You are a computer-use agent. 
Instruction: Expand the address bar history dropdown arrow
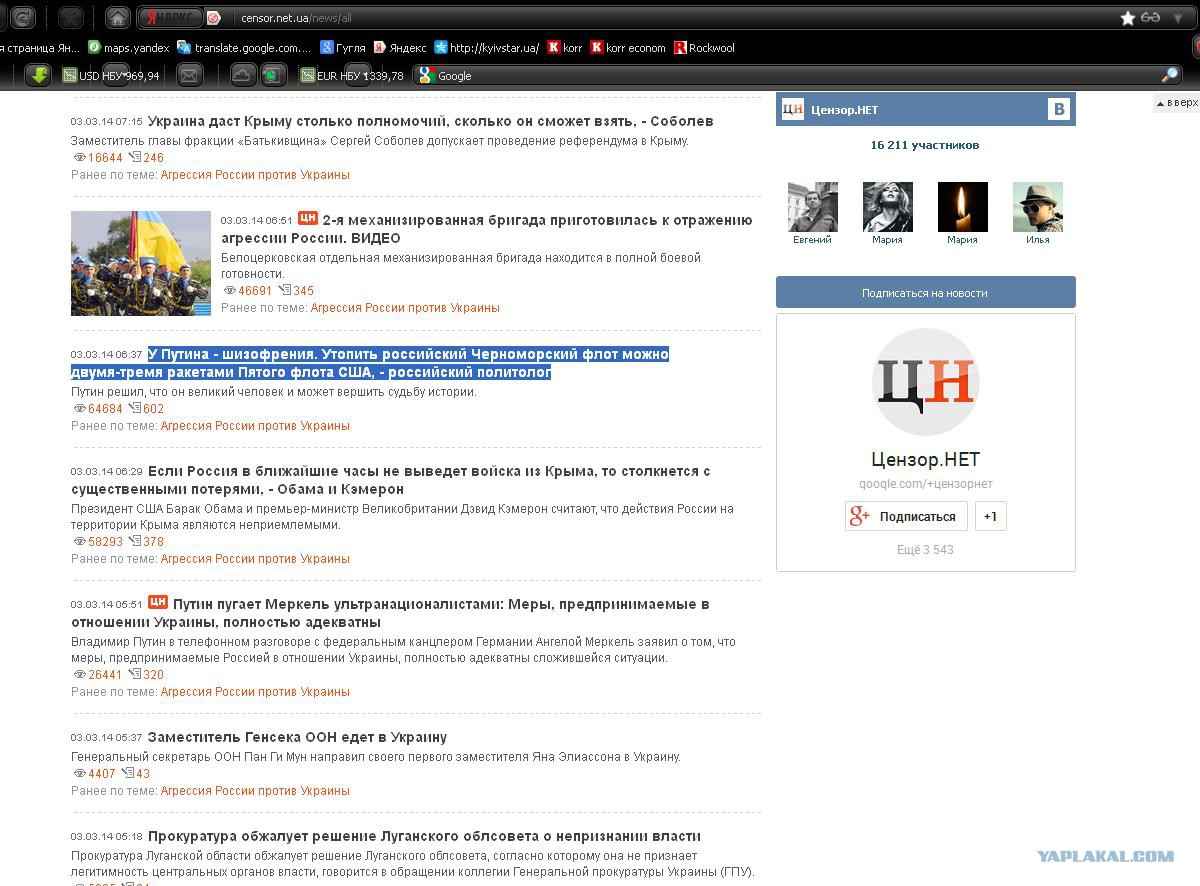(x=1178, y=18)
